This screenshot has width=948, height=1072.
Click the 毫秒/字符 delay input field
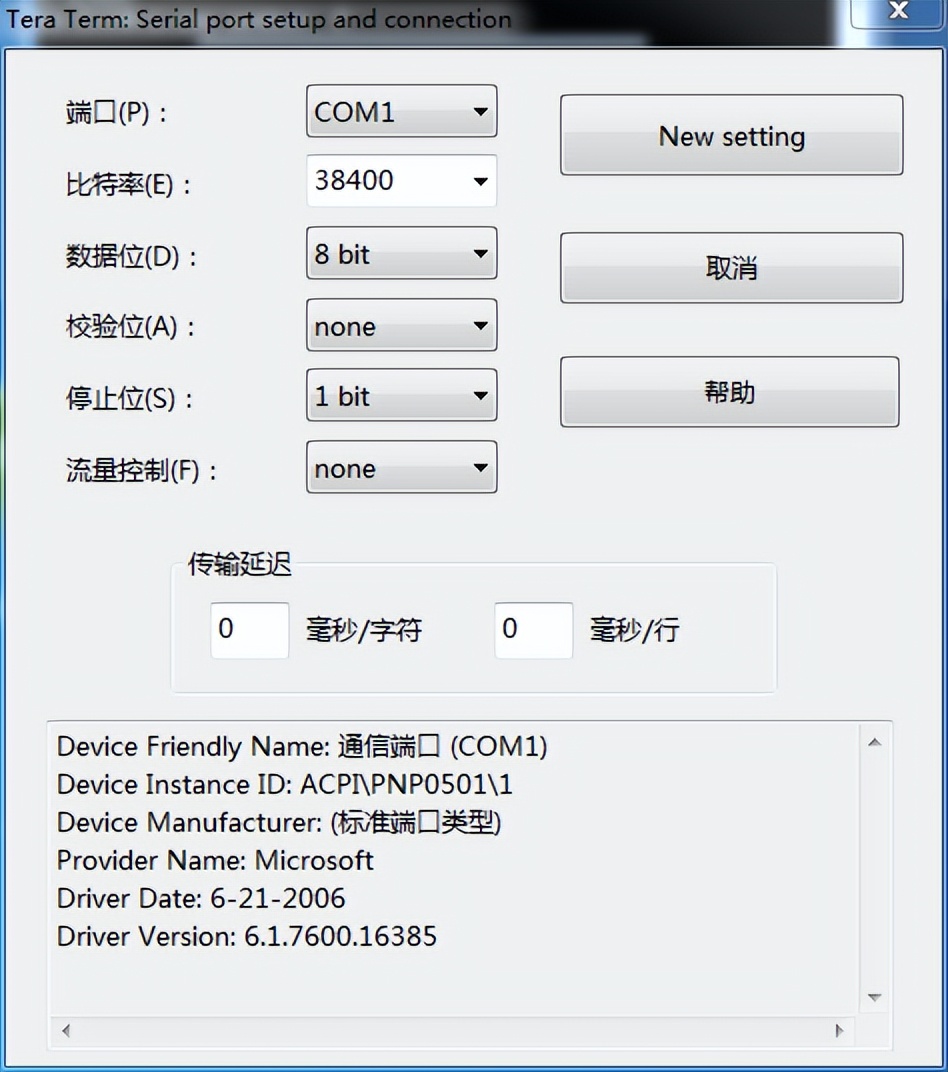tap(248, 630)
